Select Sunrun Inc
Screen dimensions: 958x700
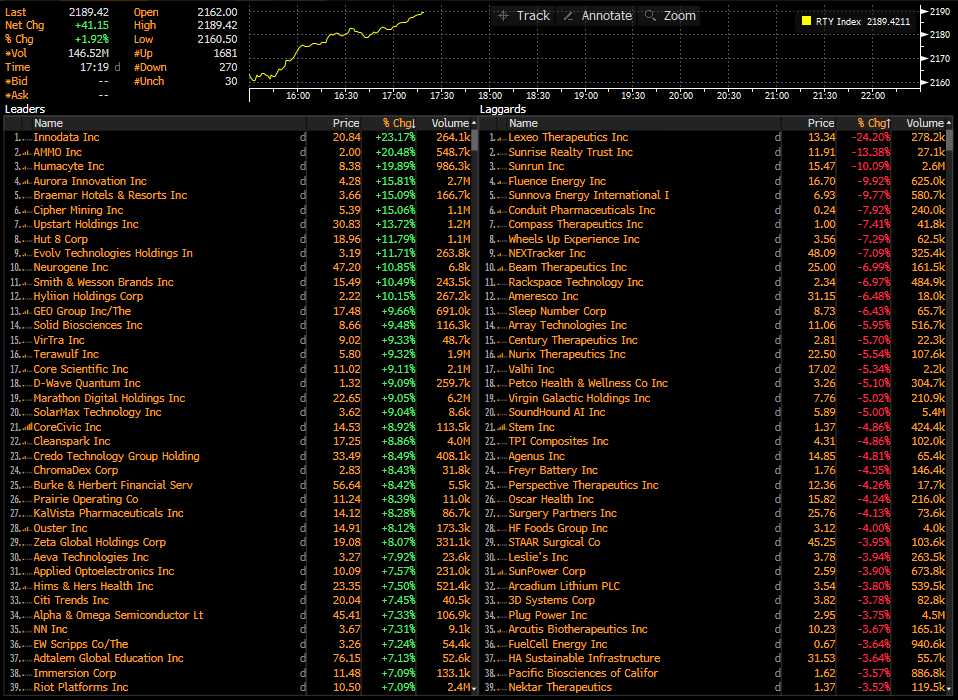pyautogui.click(x=536, y=166)
